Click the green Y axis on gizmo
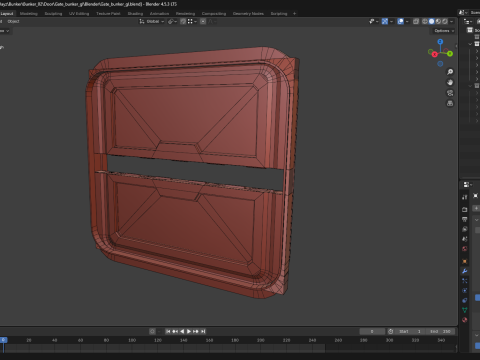The height and width of the screenshot is (360, 480). tap(450, 53)
